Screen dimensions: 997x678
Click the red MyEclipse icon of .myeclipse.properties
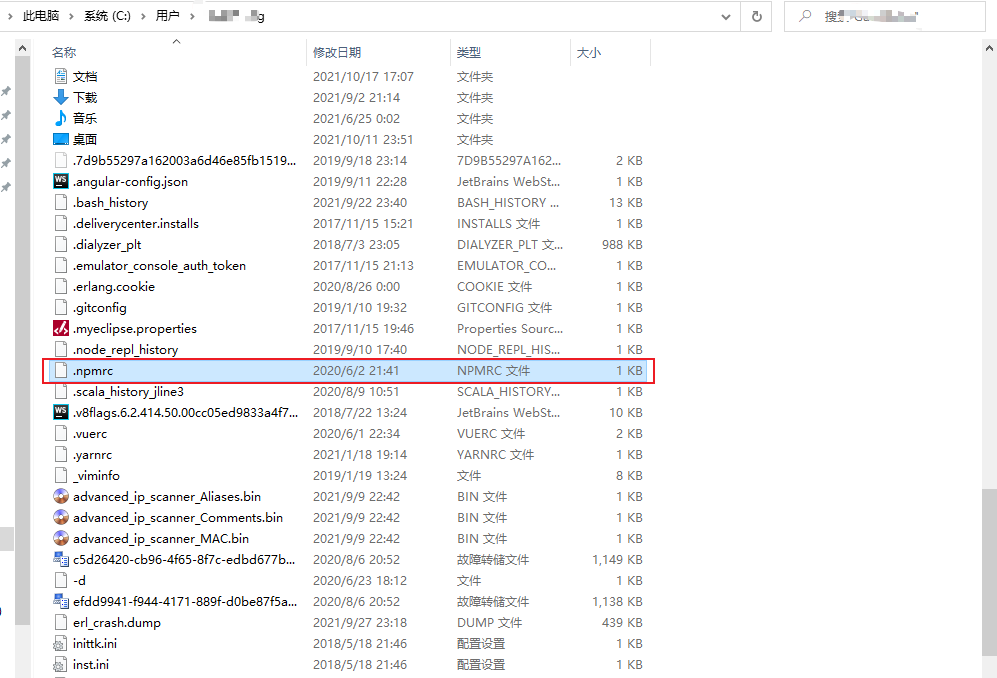tap(59, 328)
